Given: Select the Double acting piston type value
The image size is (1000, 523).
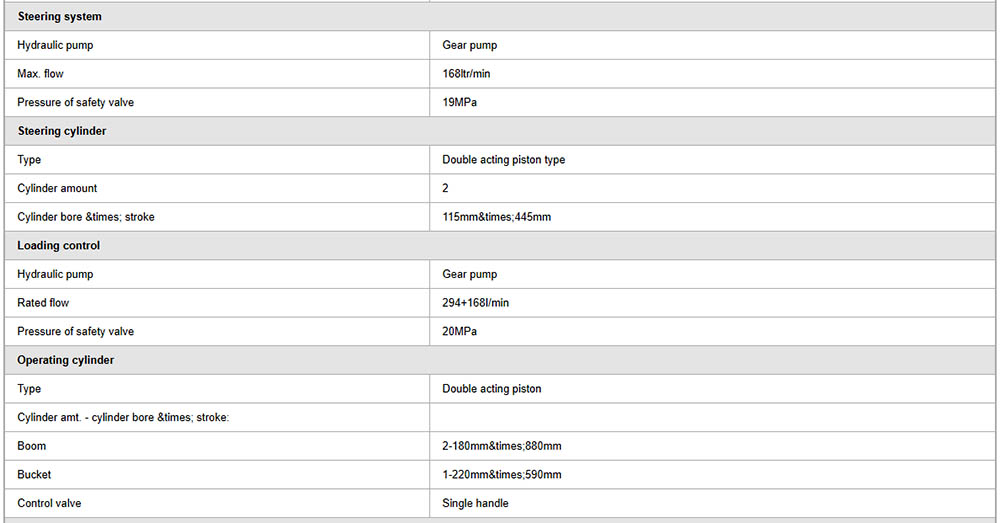Looking at the screenshot, I should 503,160.
